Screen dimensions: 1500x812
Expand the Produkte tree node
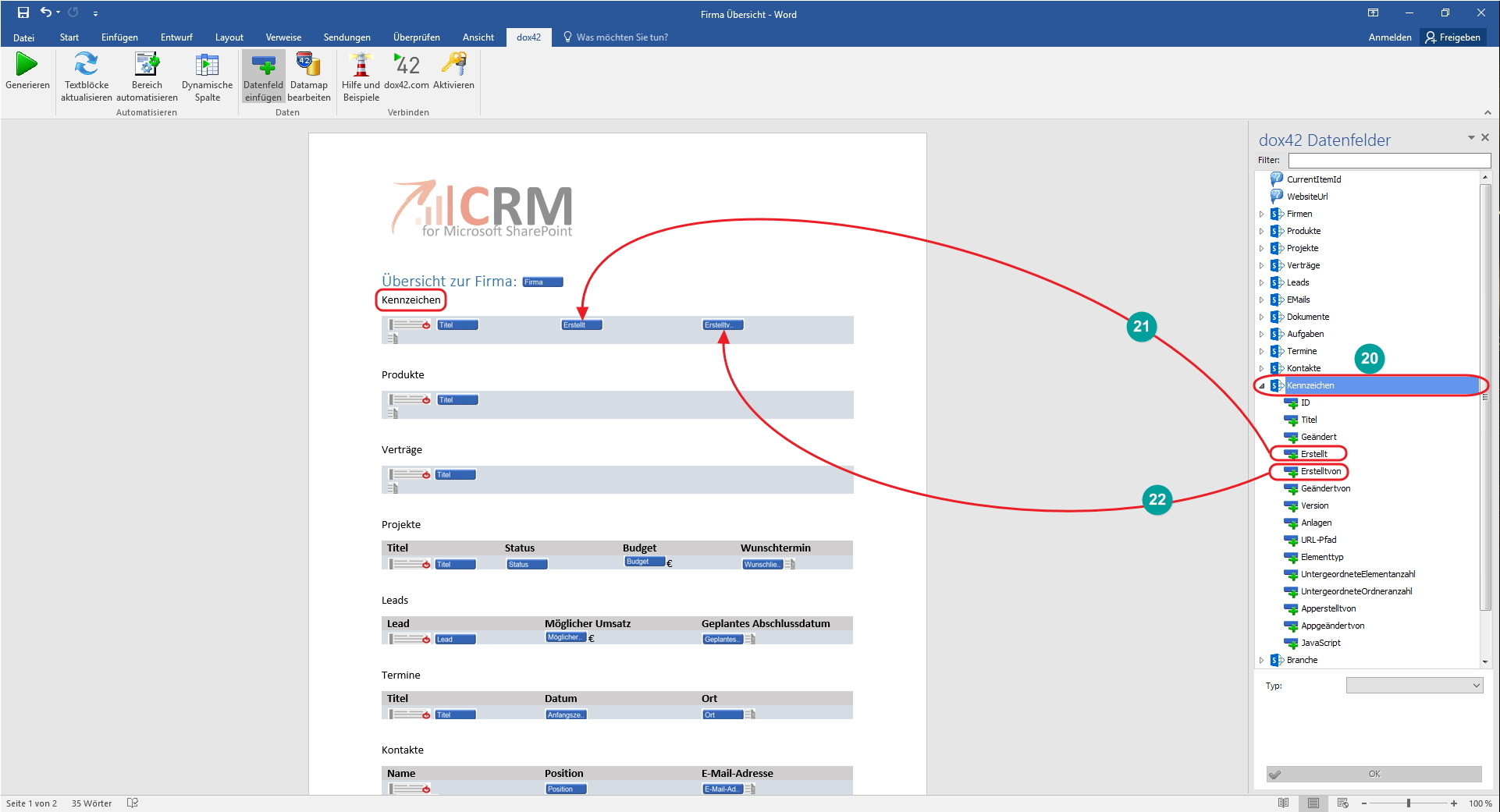[x=1261, y=231]
